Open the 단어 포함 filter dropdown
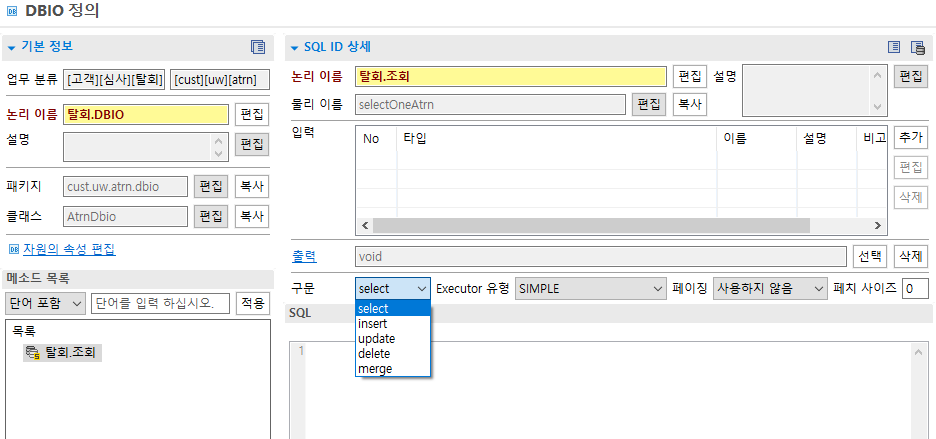This screenshot has width=936, height=439. (45, 303)
